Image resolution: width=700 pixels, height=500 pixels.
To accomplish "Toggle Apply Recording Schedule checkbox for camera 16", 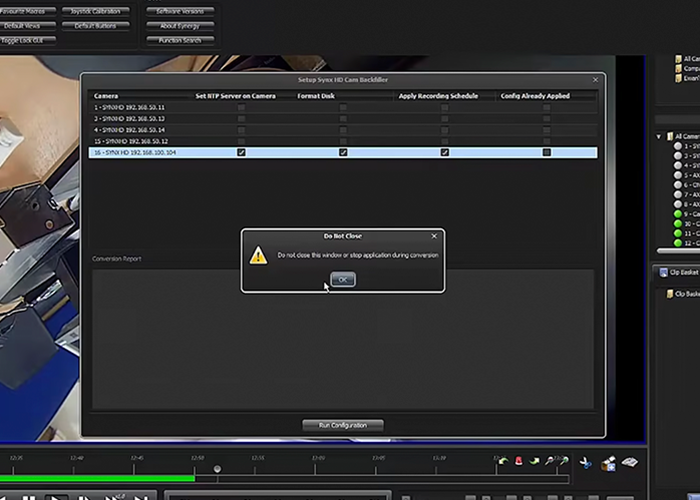I will [x=445, y=153].
